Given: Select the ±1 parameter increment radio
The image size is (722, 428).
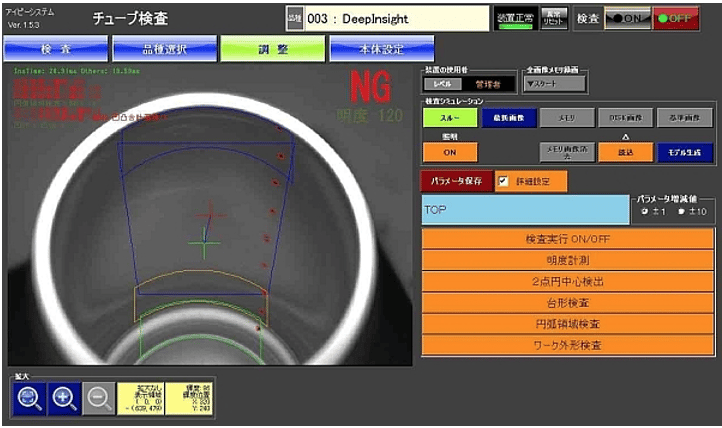Looking at the screenshot, I should tap(645, 211).
